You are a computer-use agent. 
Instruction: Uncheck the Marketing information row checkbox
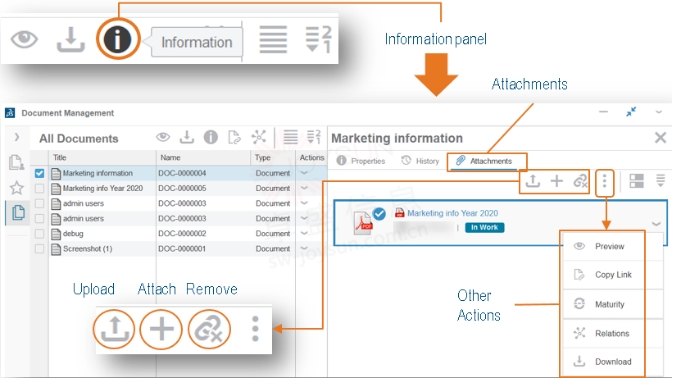39,173
